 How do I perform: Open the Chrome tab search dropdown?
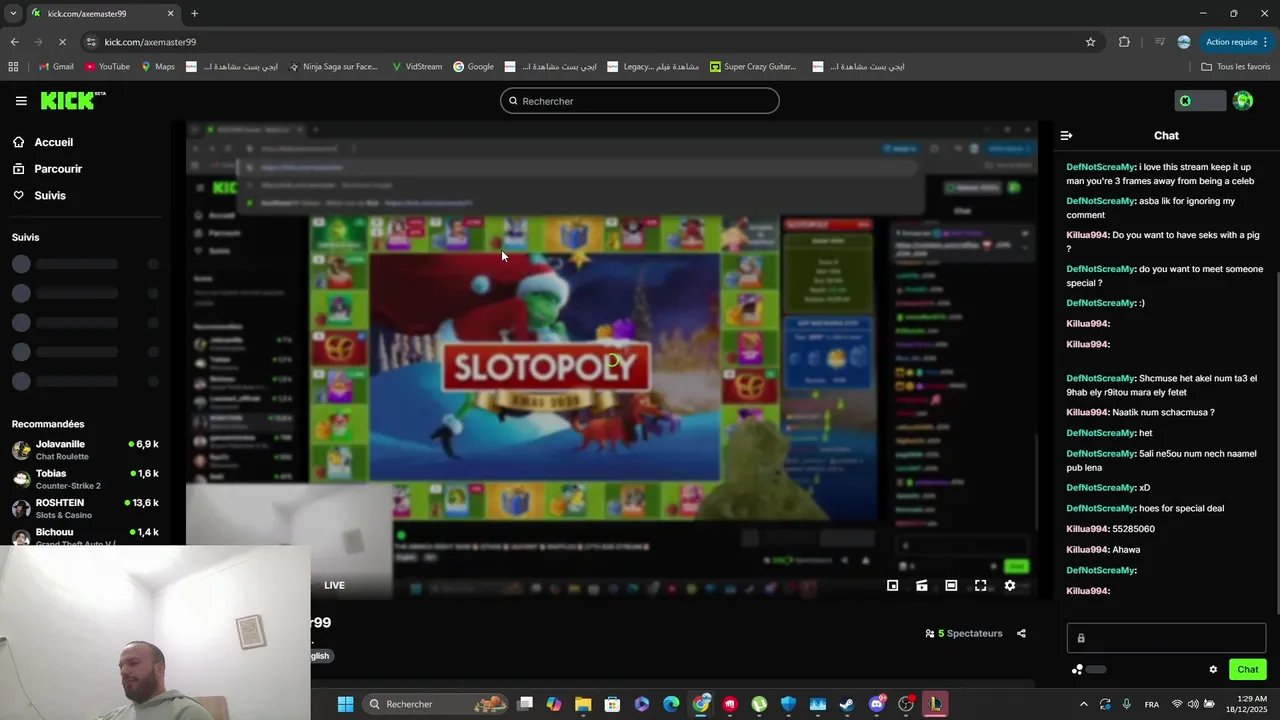[13, 13]
